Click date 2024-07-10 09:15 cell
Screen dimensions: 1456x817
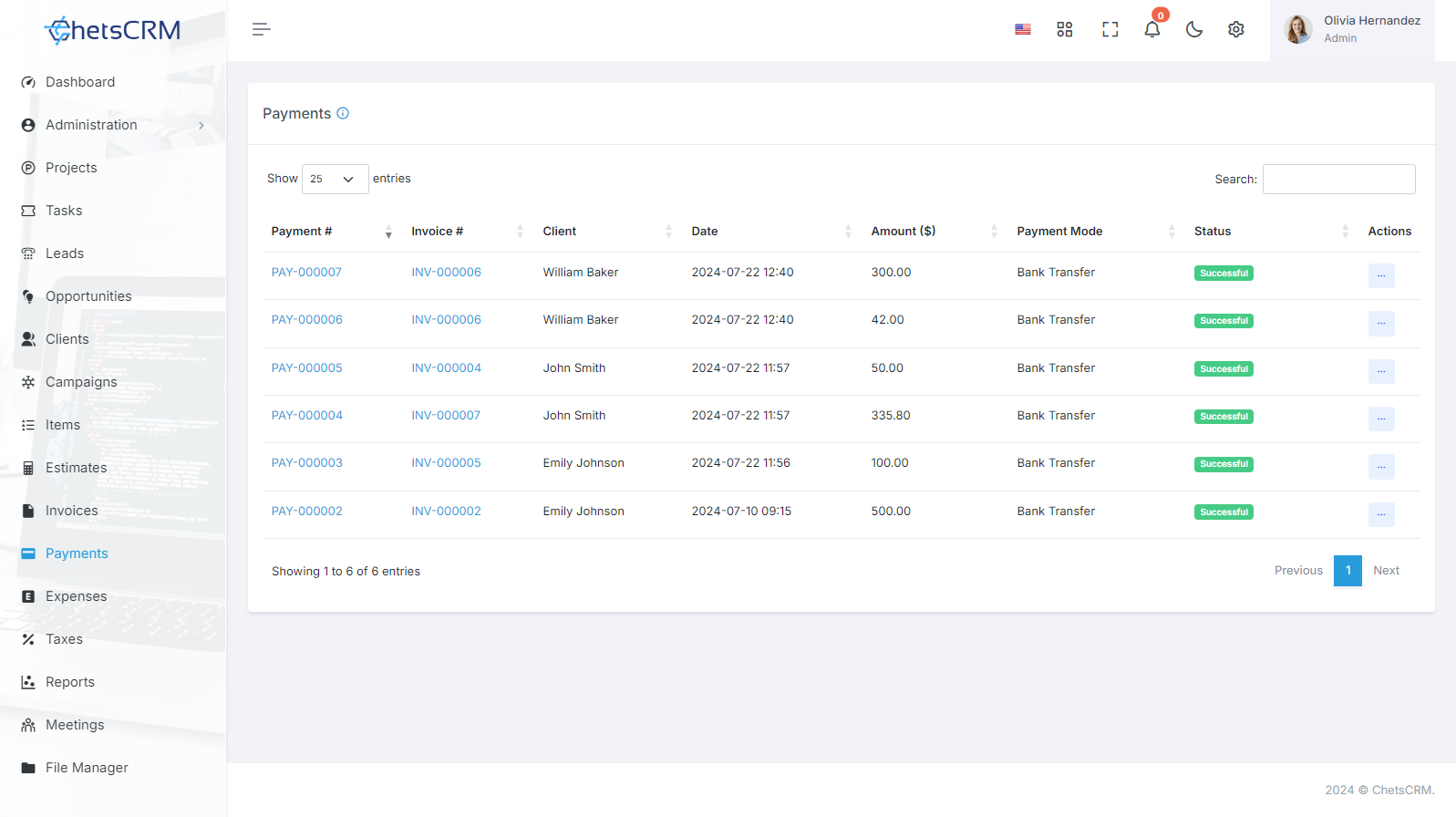tap(741, 512)
